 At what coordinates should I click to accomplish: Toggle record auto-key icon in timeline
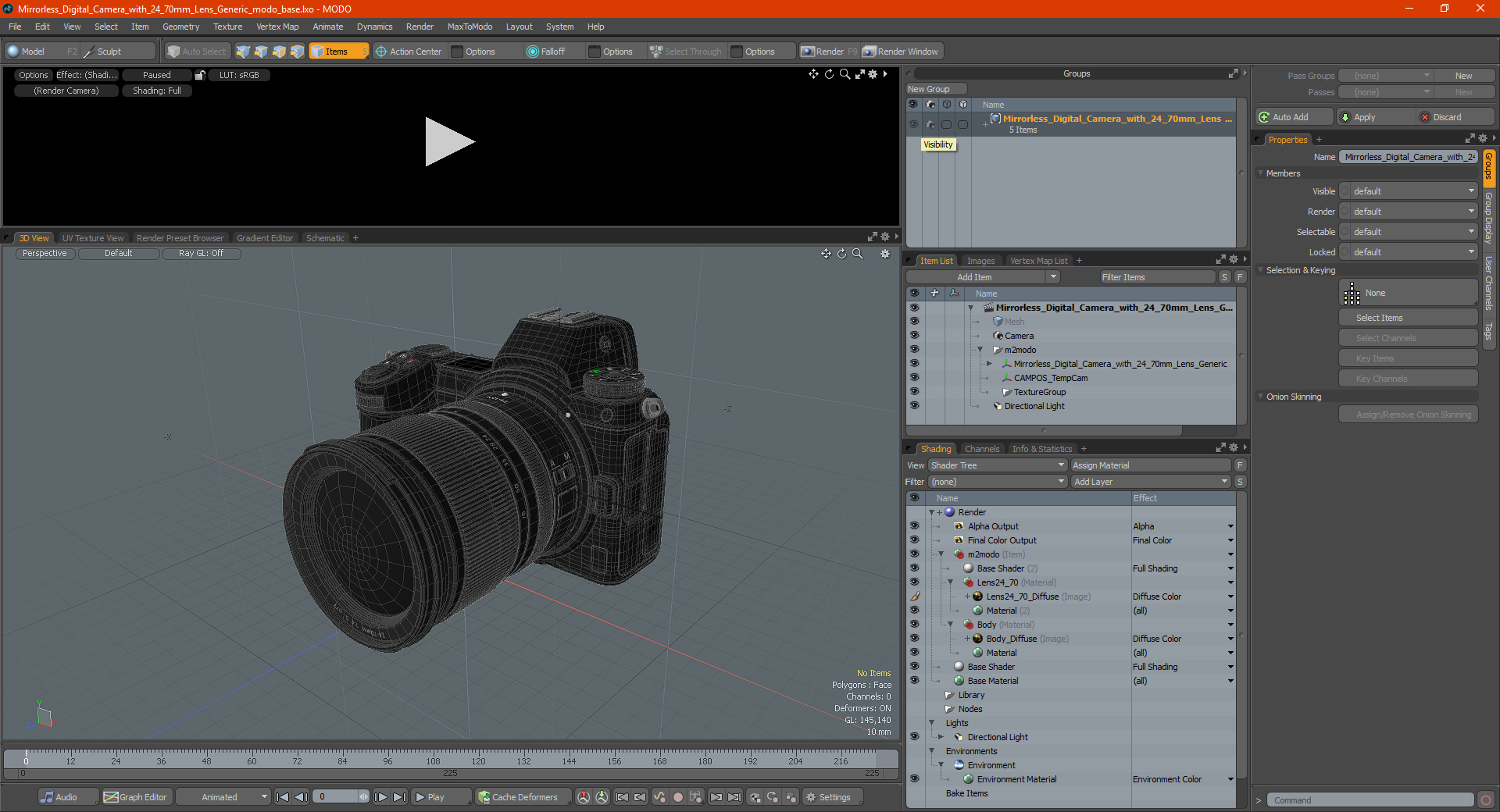(x=678, y=797)
